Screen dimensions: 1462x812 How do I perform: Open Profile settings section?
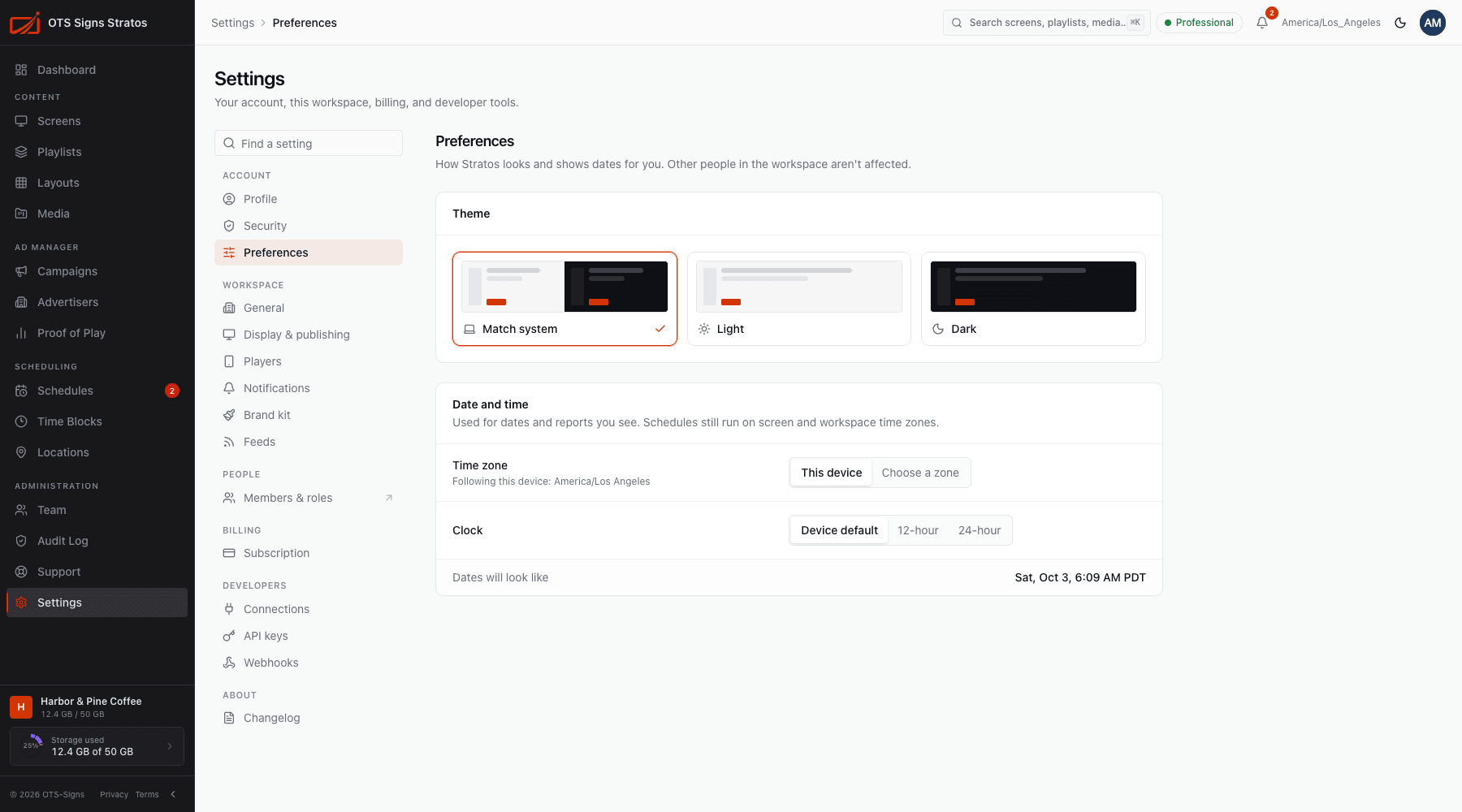(x=309, y=199)
